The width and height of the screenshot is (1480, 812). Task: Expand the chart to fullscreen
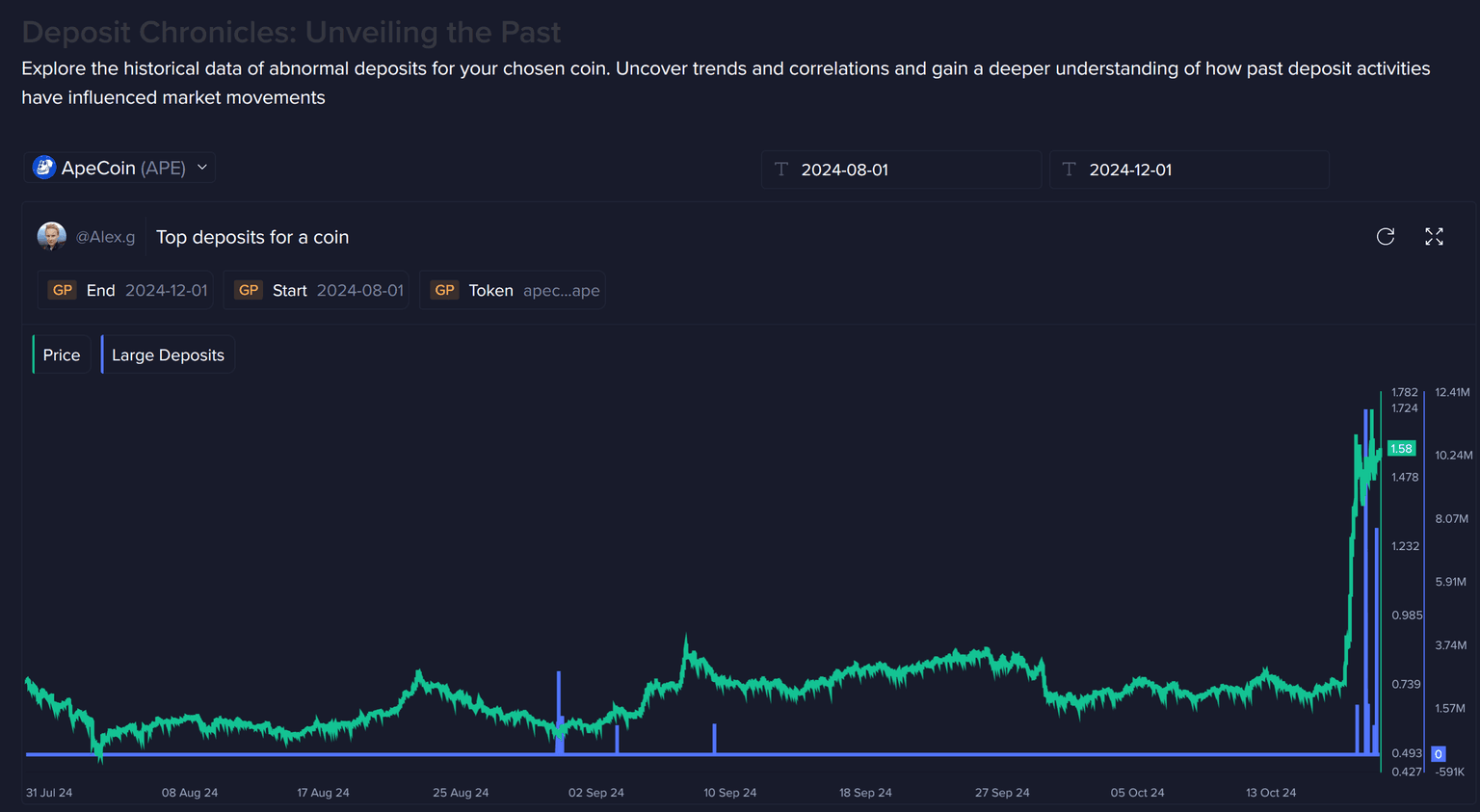[x=1434, y=237]
